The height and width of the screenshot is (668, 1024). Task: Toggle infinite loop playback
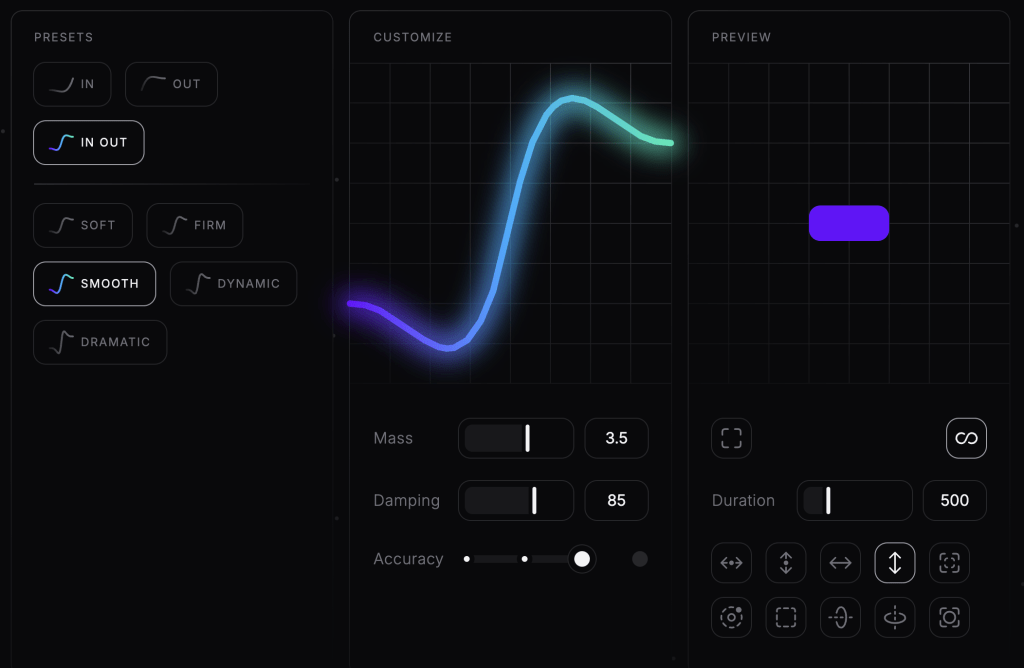(966, 438)
